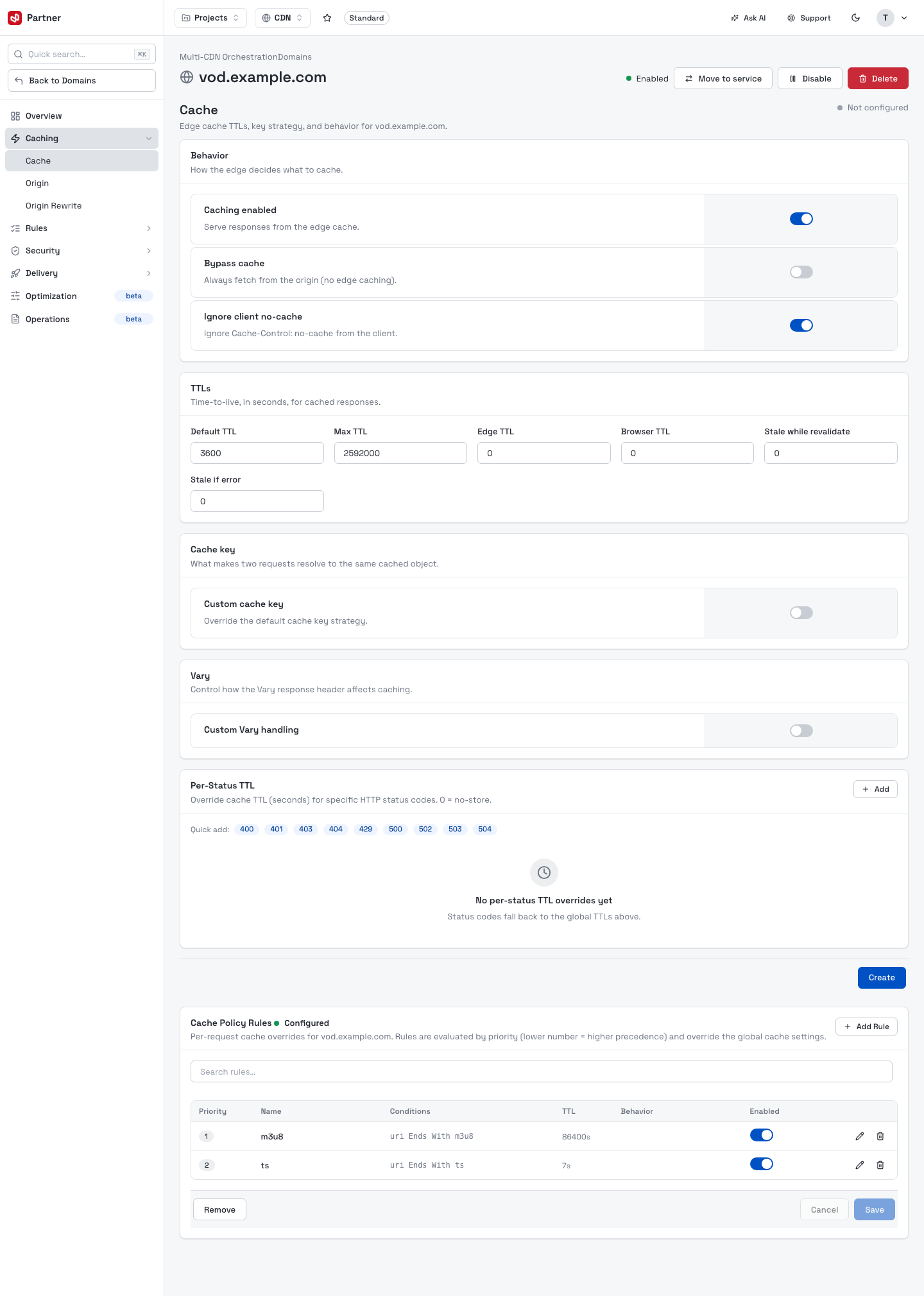Click the Ask AI sparkle icon
924x1296 pixels.
(x=735, y=18)
